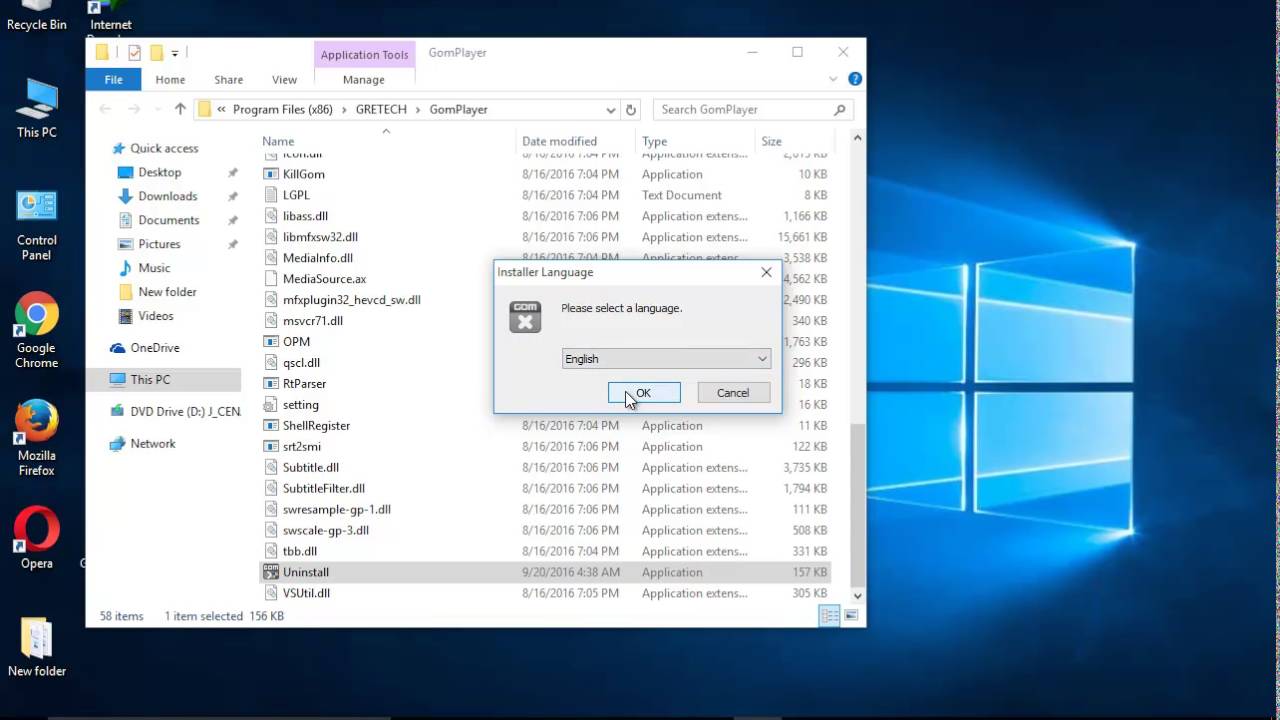1280x720 pixels.
Task: Open Desktop in Quick access
Action: [x=160, y=172]
